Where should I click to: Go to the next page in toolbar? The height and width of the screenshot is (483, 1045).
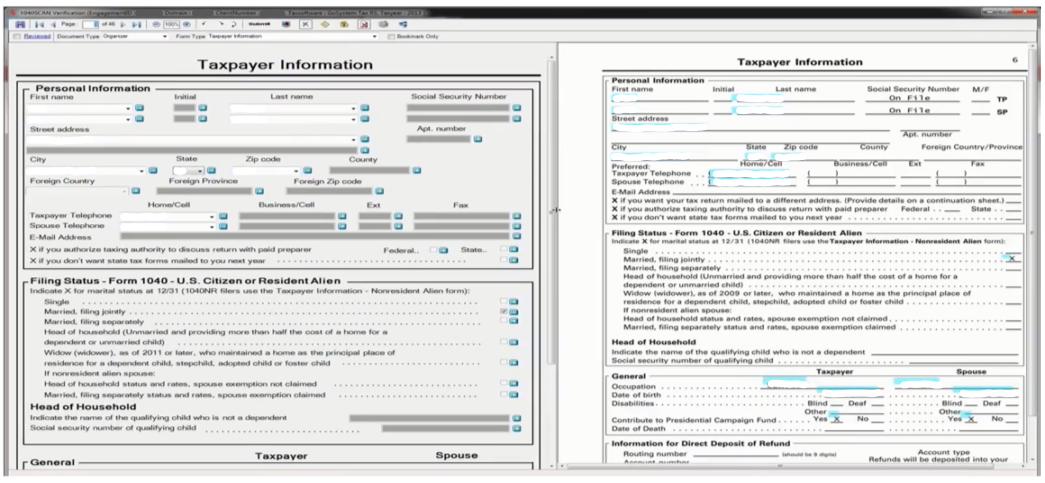[x=123, y=24]
